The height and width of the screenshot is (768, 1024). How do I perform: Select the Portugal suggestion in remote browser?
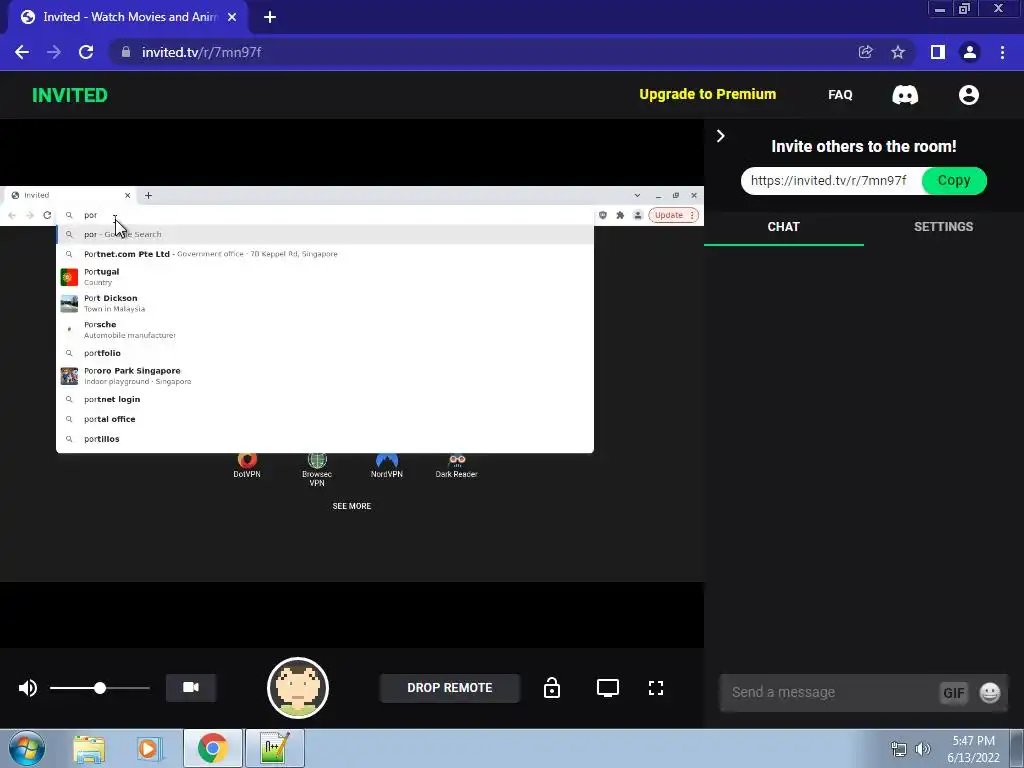pos(325,277)
